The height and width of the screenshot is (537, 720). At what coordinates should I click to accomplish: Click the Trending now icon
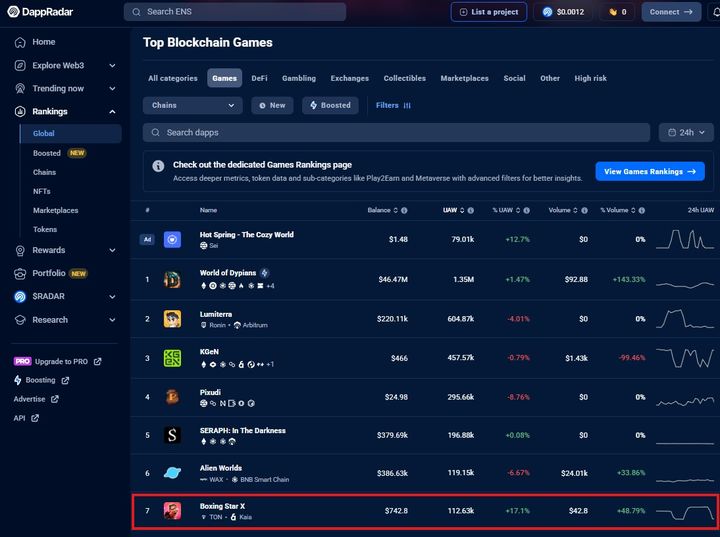[20, 89]
